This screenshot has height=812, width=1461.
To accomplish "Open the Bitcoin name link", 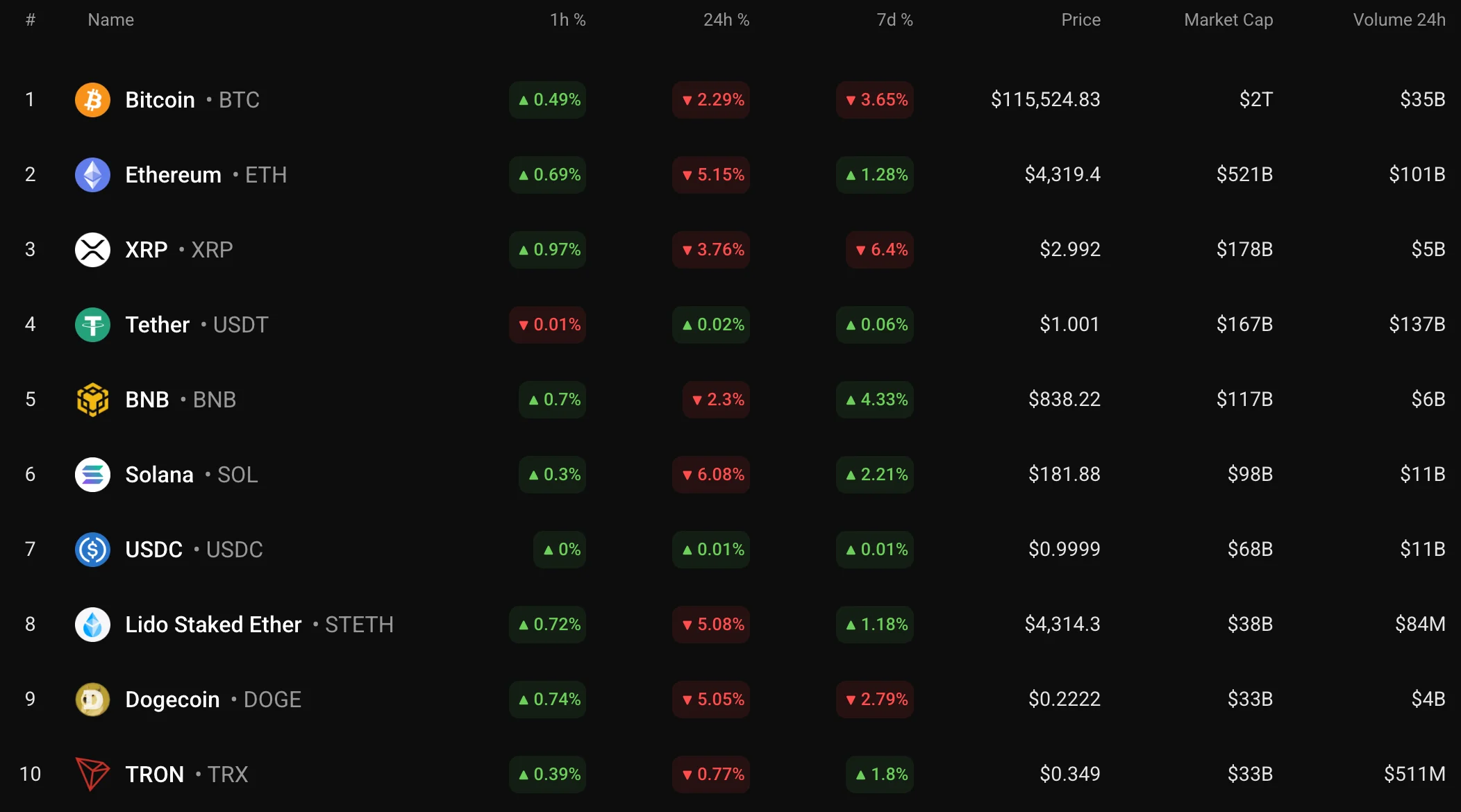I will (160, 100).
